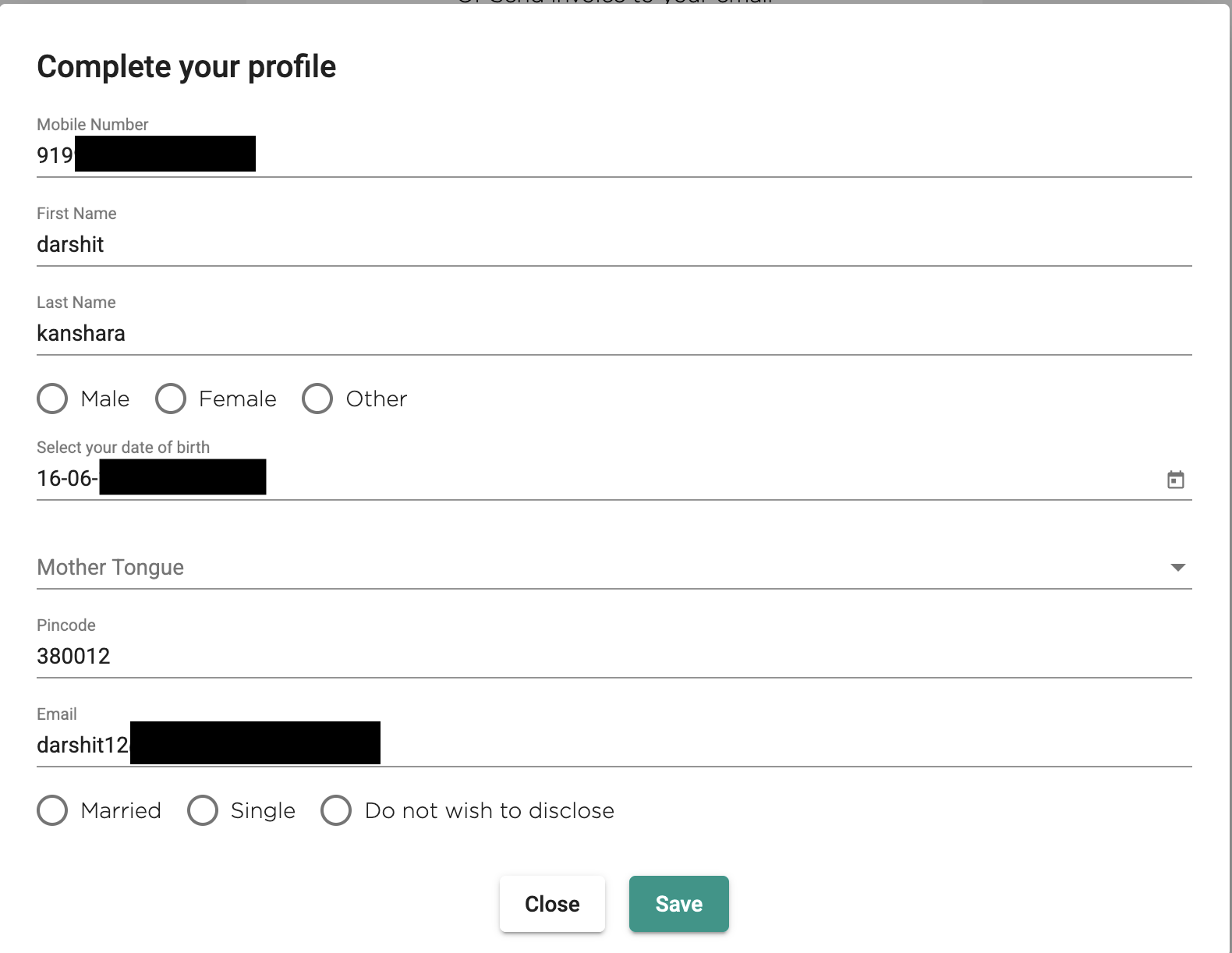This screenshot has width=1232, height=953.
Task: Click the Complete your profile heading
Action: click(186, 67)
